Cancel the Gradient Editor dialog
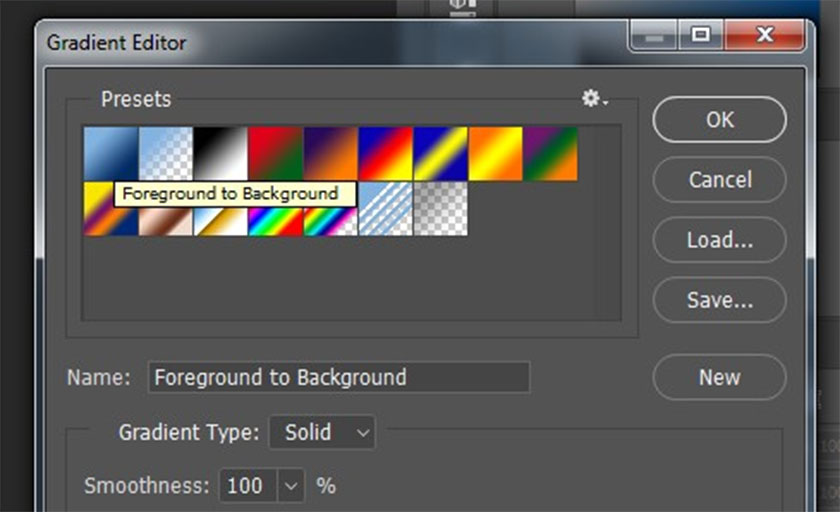This screenshot has height=512, width=840. [719, 179]
